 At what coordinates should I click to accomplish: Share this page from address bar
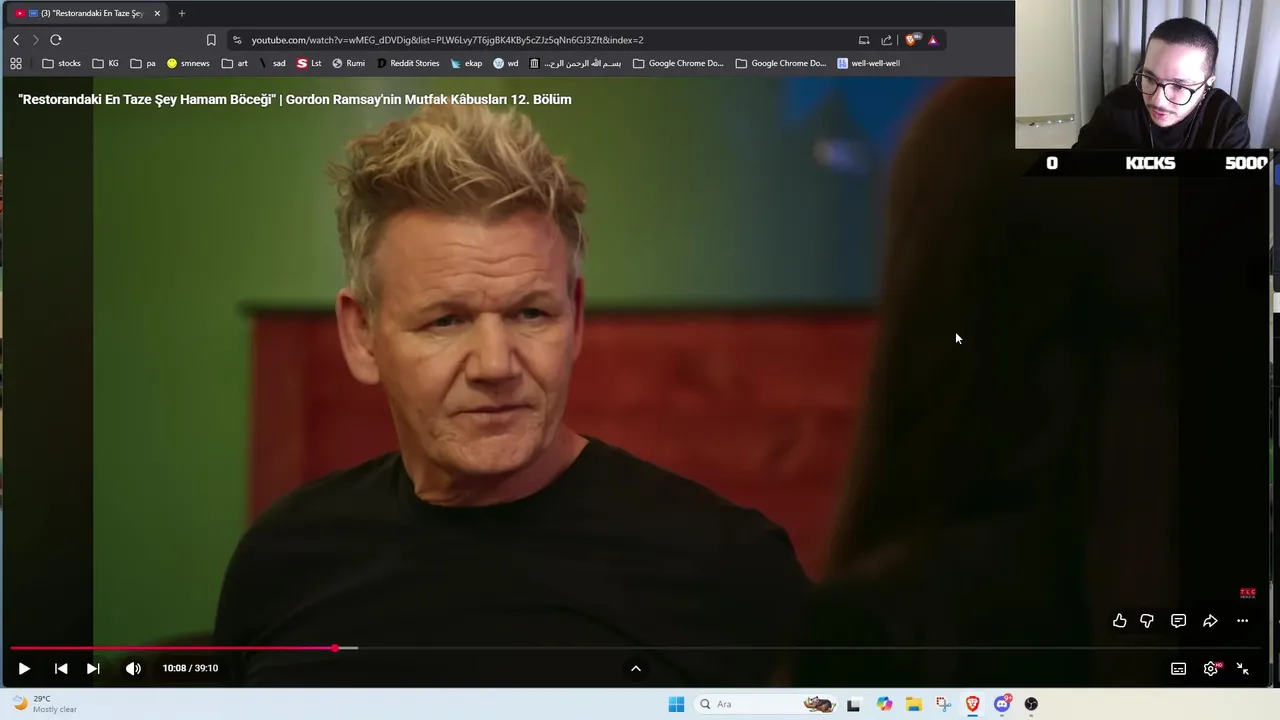tap(886, 40)
